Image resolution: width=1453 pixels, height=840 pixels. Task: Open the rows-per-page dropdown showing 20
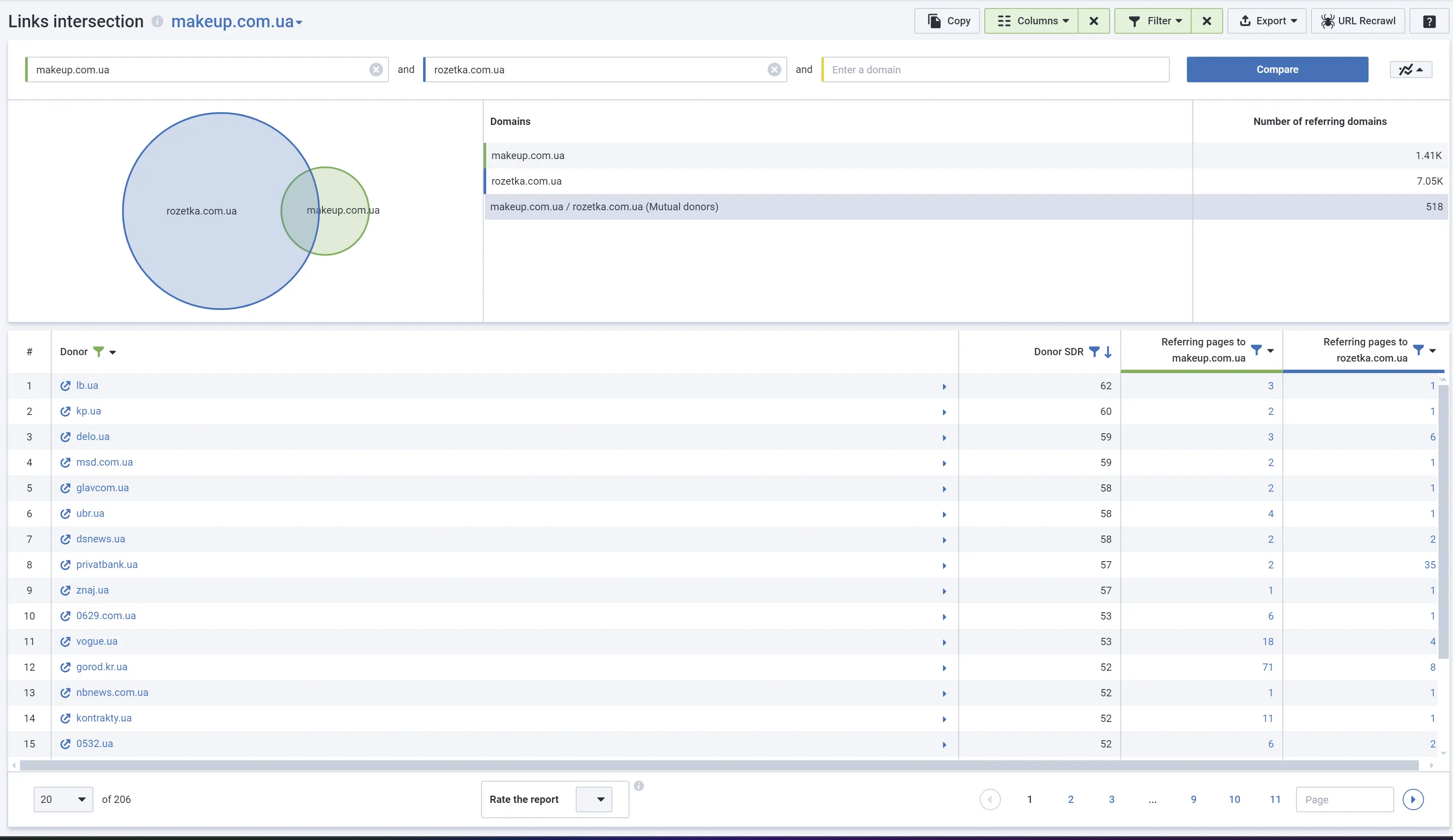coord(63,799)
